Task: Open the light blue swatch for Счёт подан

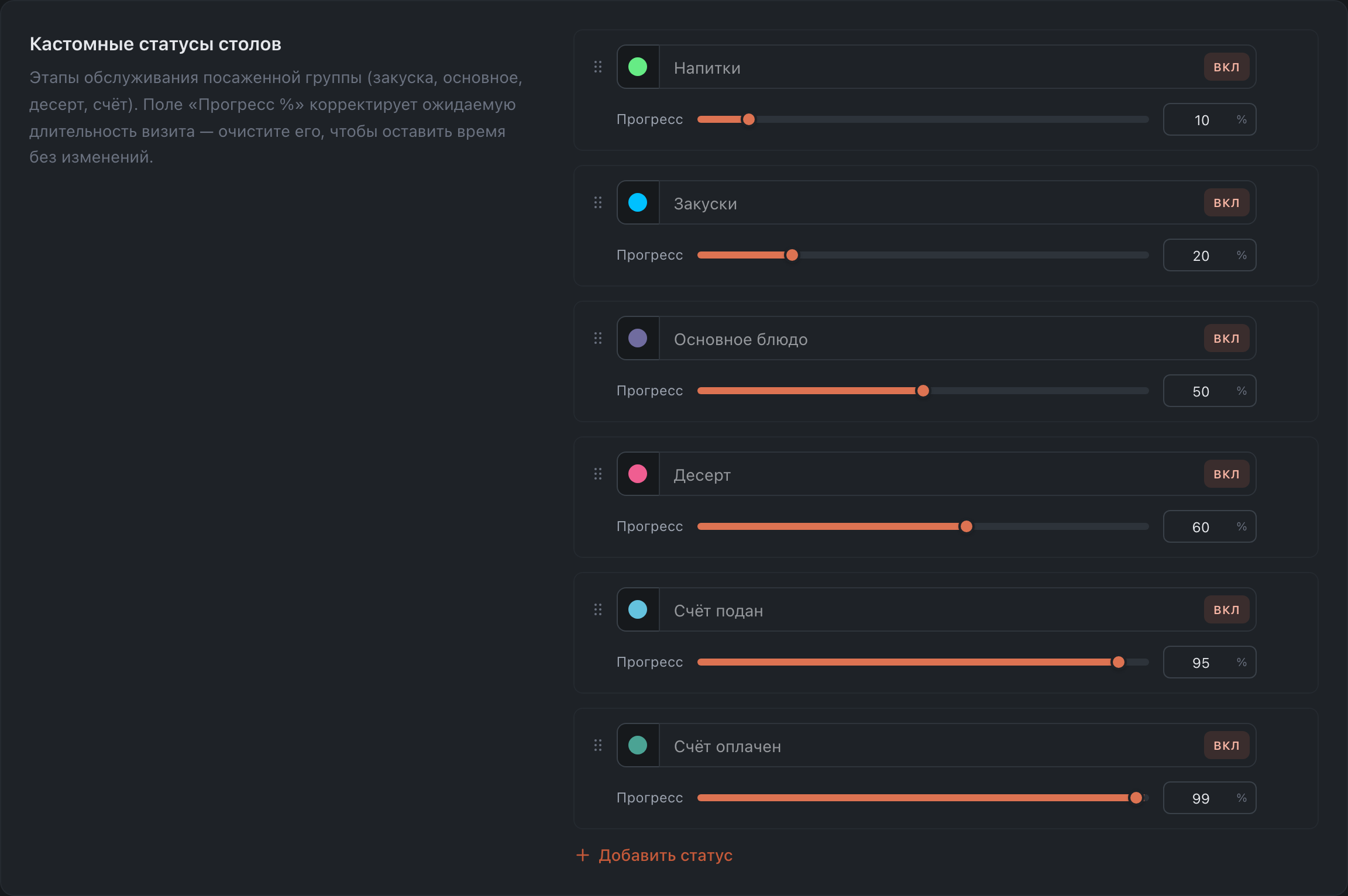Action: point(638,609)
